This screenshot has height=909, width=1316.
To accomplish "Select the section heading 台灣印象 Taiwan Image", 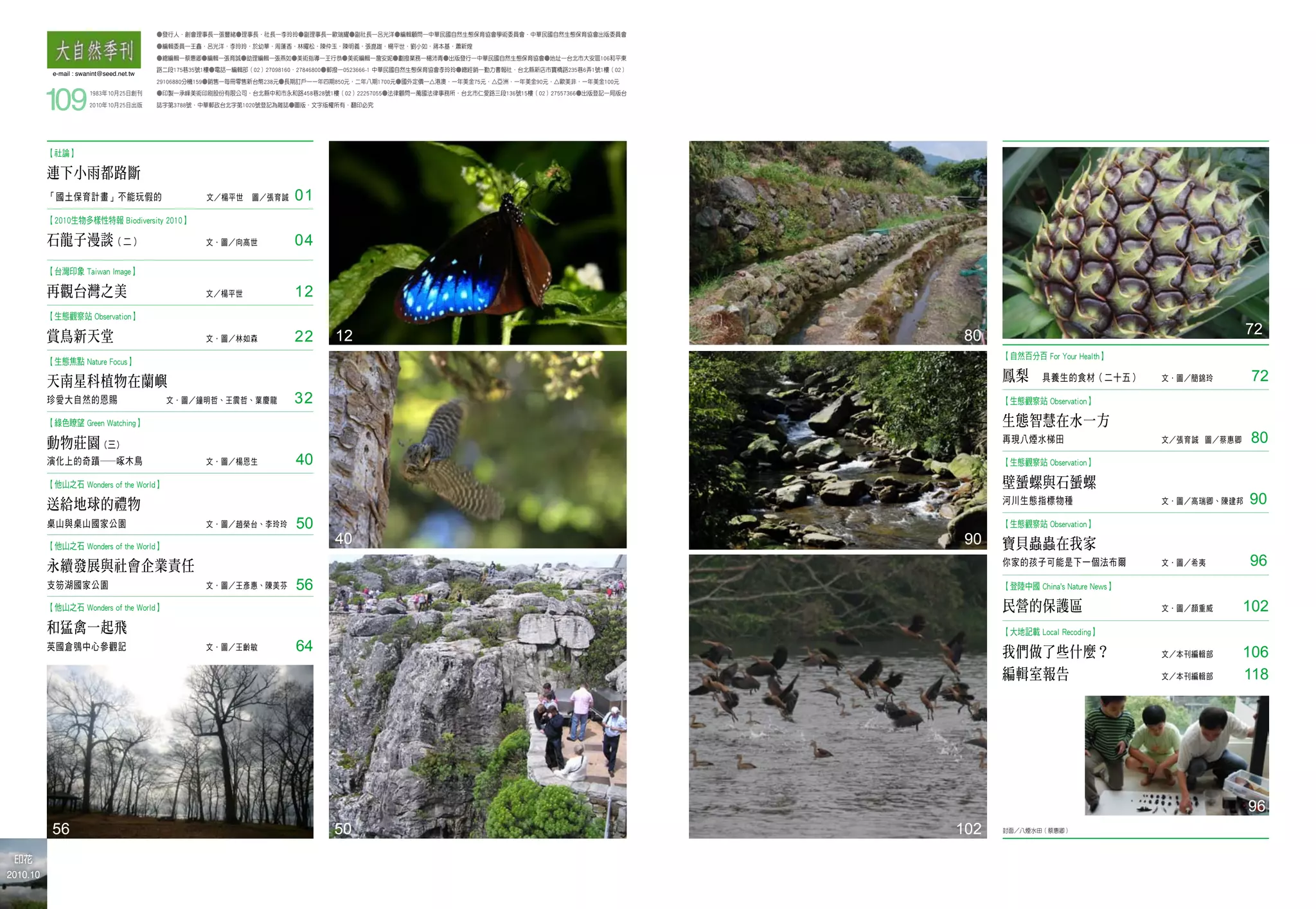I will click(93, 271).
